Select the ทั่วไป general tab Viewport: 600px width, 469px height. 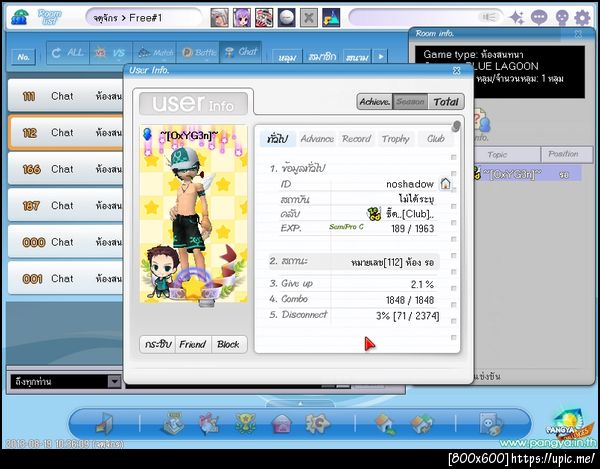click(x=277, y=138)
